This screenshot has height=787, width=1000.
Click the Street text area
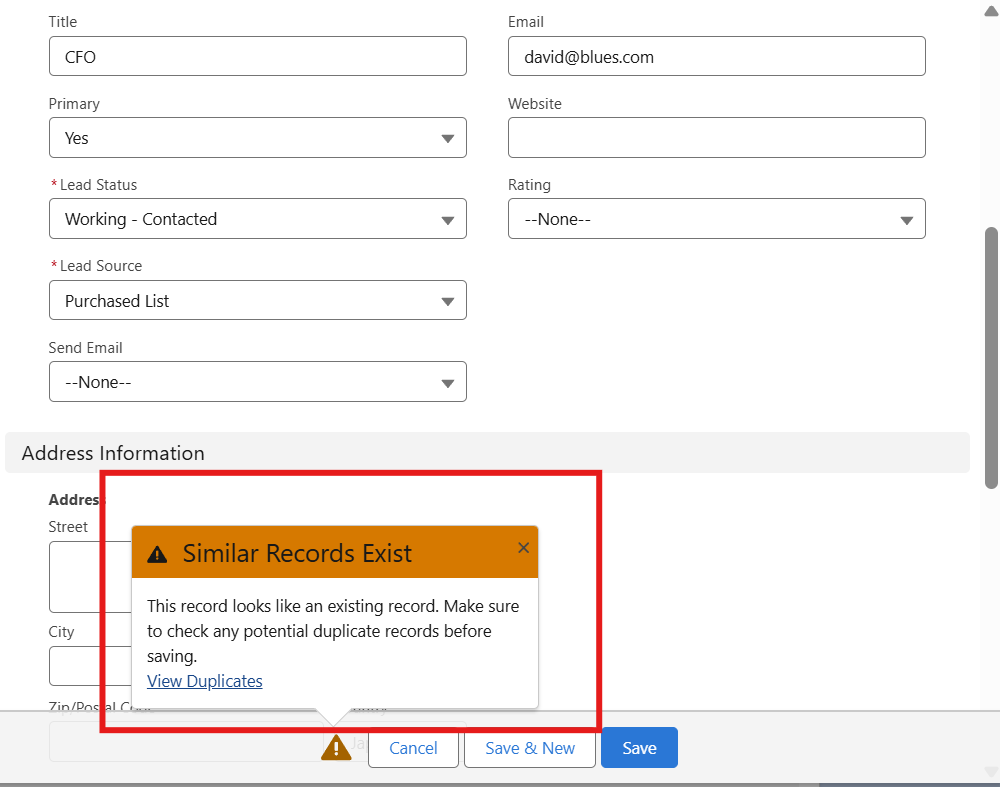point(90,577)
